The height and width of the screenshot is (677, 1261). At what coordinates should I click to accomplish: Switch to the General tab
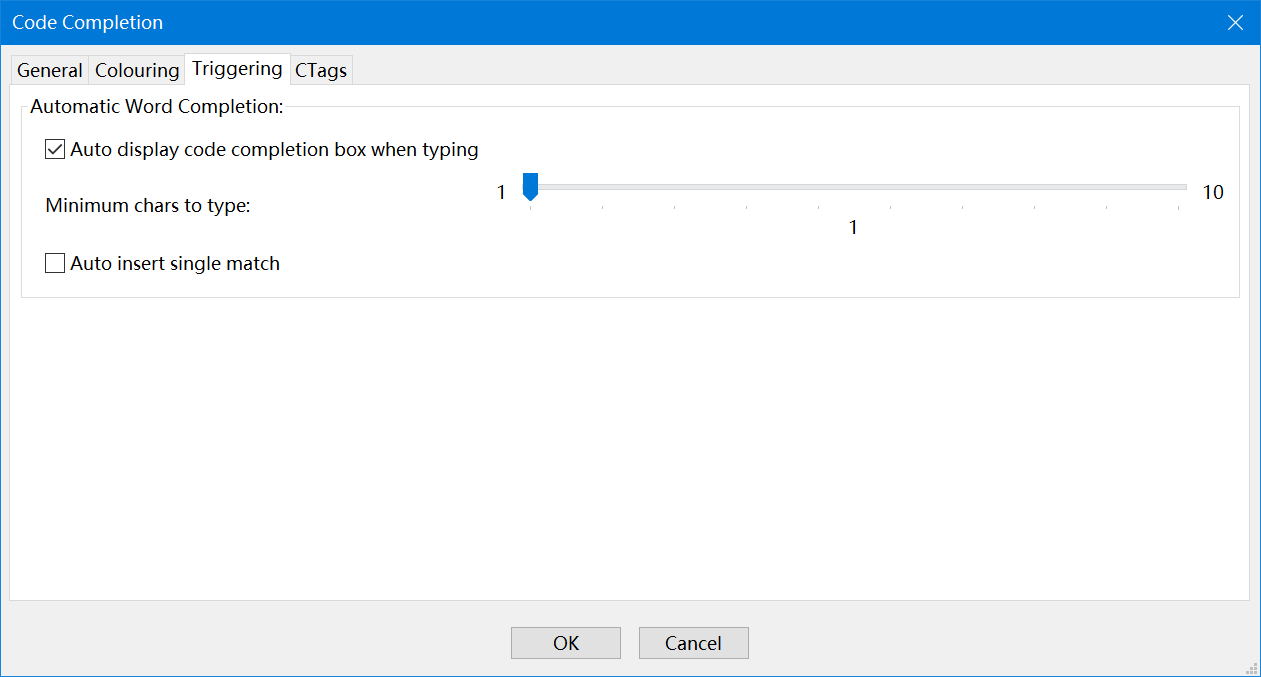[x=50, y=71]
